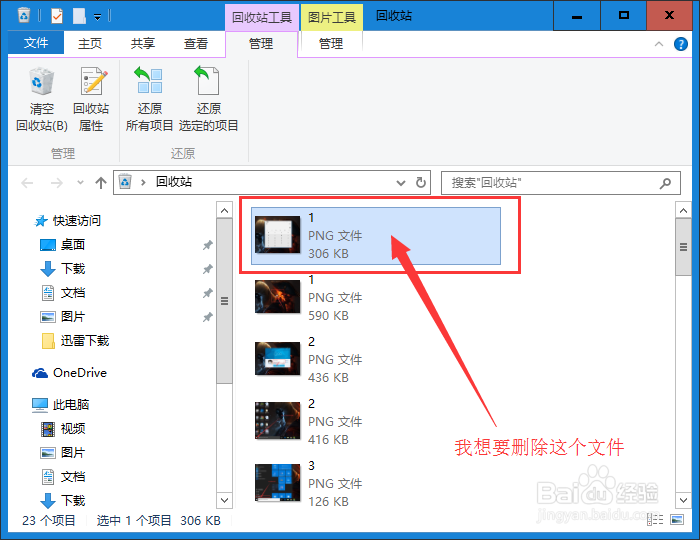Screen dimensions: 700x540
Task: Open the 管理 tab under 回收站工具
Action: tap(261, 44)
